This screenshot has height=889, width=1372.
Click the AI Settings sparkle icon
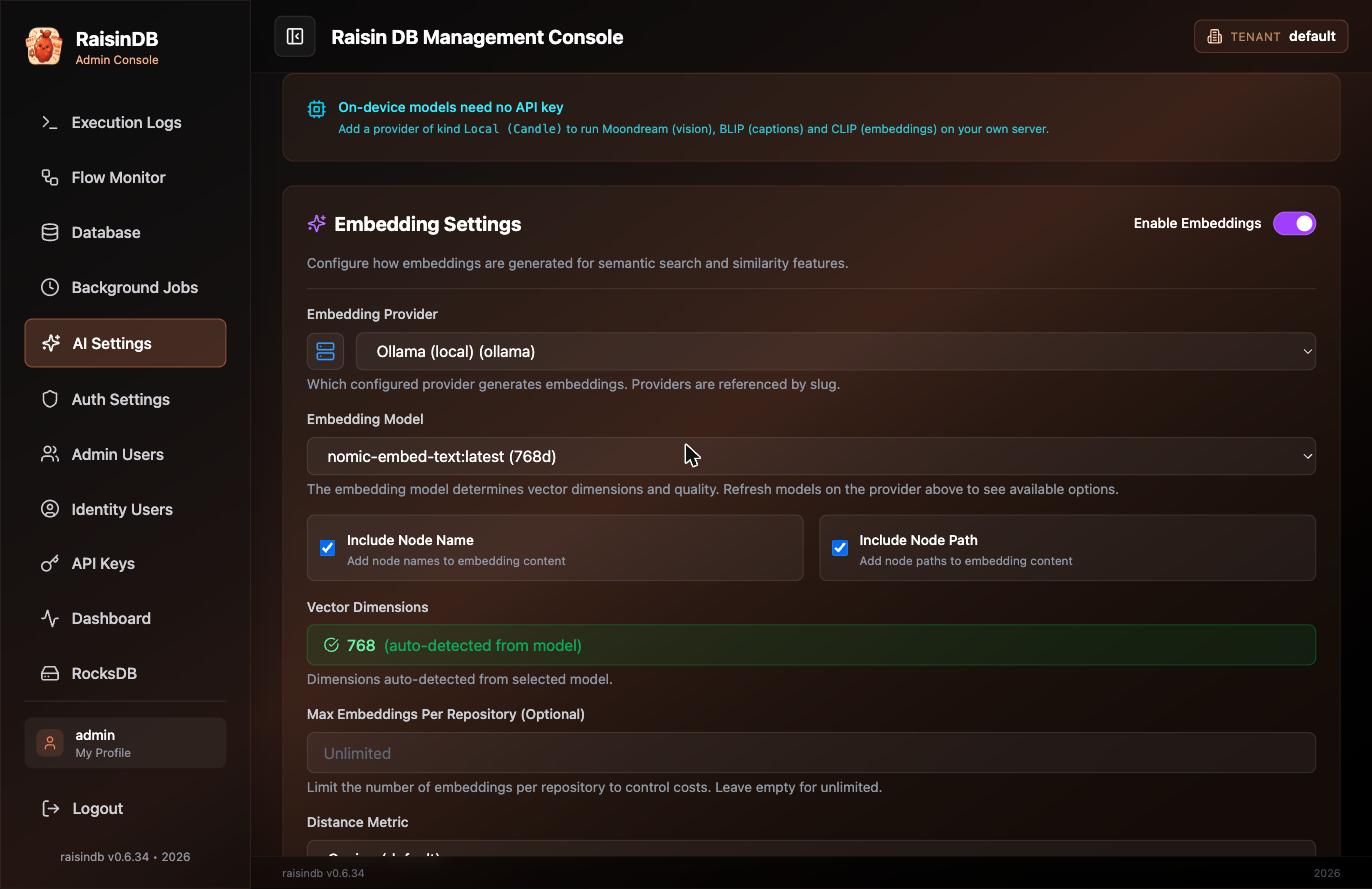click(x=51, y=343)
